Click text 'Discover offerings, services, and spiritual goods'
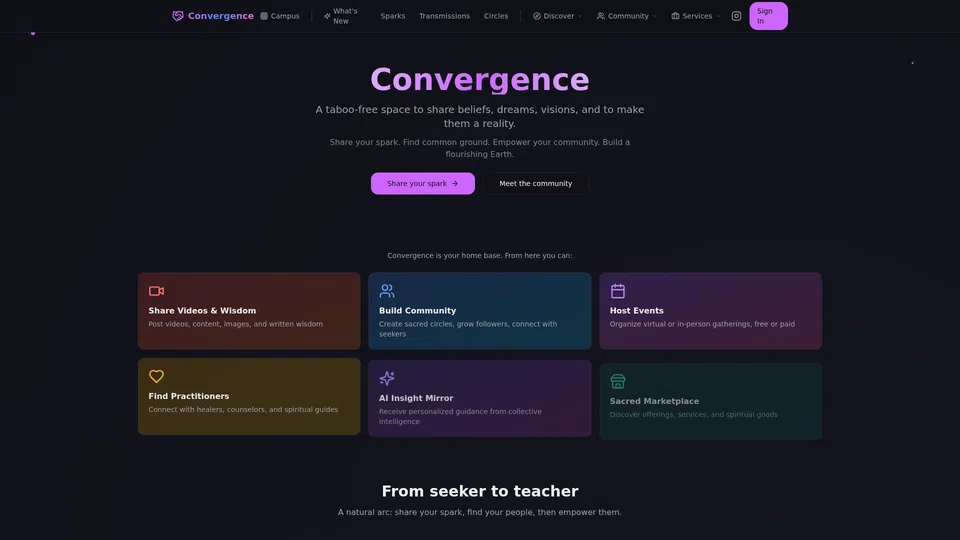Viewport: 960px width, 540px height. click(x=694, y=414)
